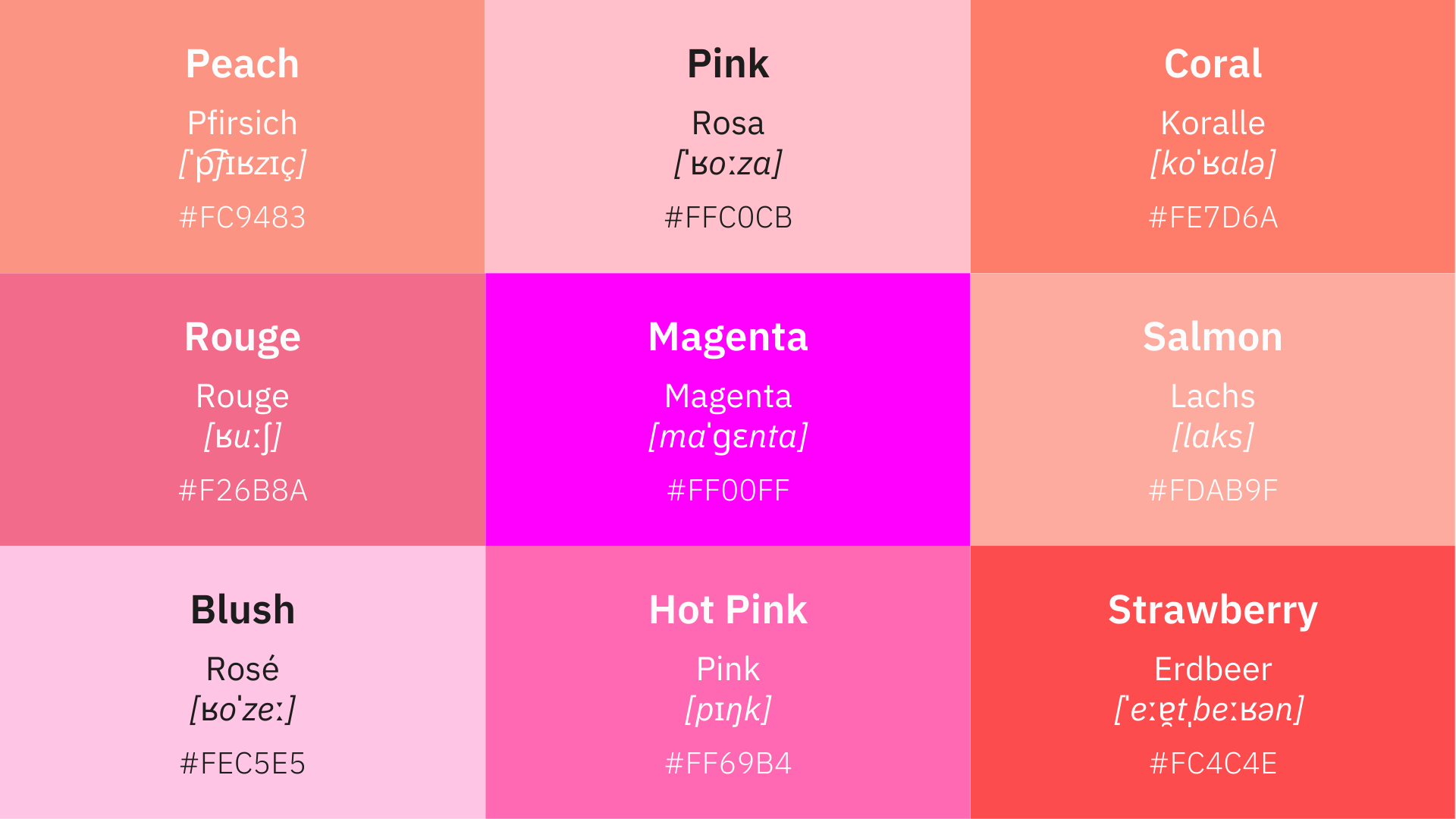The height and width of the screenshot is (819, 1456).
Task: Select hex code #FEC5E5
Action: pyautogui.click(x=243, y=764)
